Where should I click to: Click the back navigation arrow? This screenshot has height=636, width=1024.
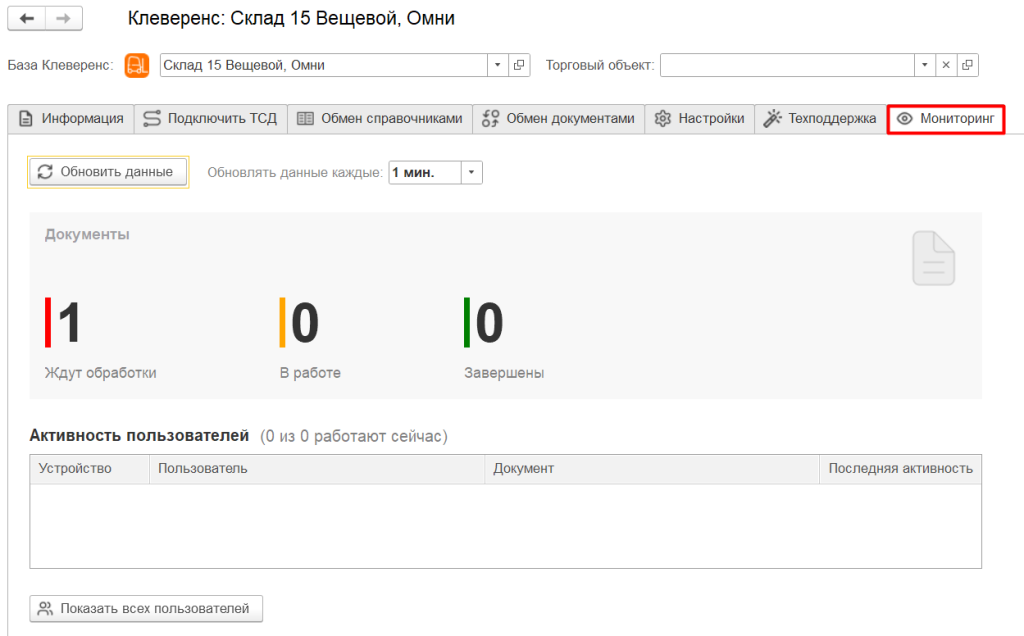click(x=27, y=19)
